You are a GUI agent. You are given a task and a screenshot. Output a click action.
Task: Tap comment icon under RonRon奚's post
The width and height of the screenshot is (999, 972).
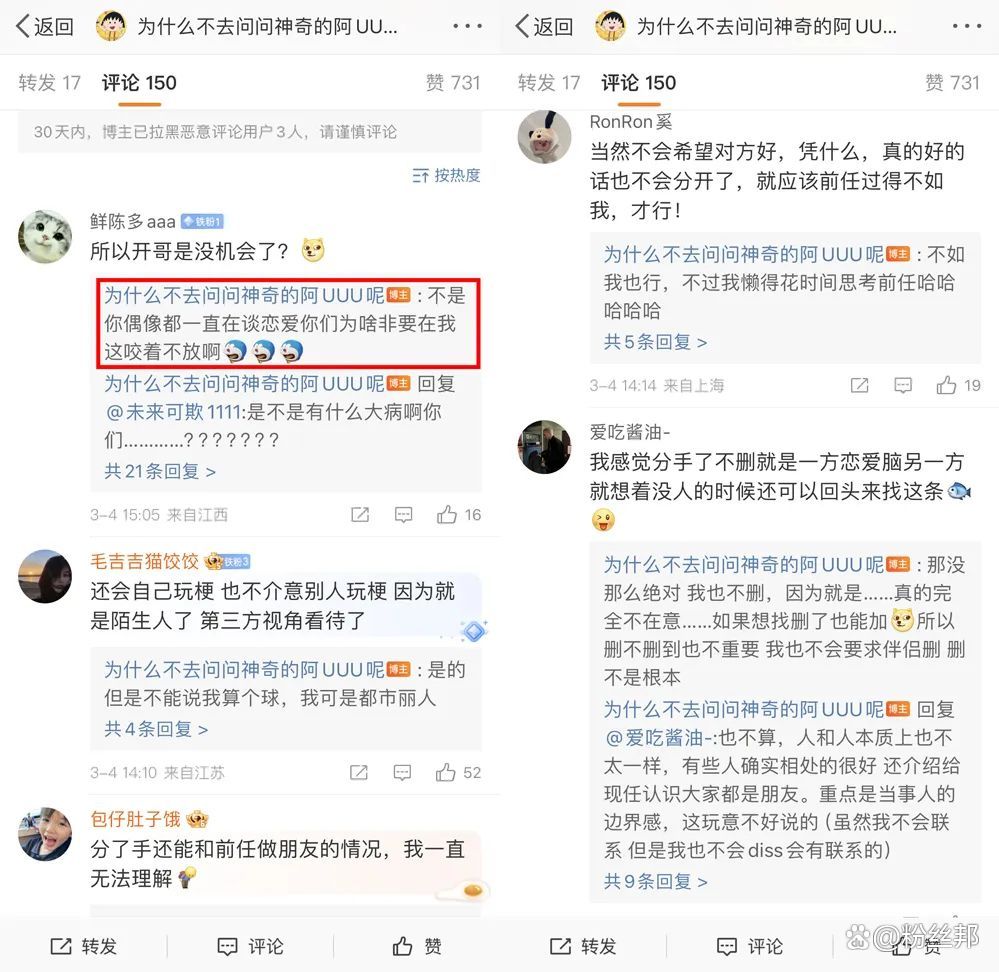[903, 385]
